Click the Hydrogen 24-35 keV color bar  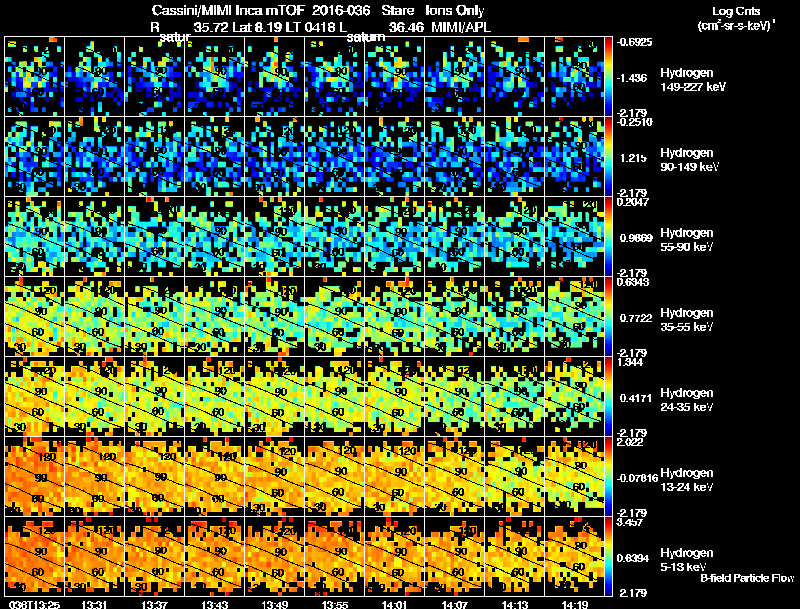coord(608,397)
